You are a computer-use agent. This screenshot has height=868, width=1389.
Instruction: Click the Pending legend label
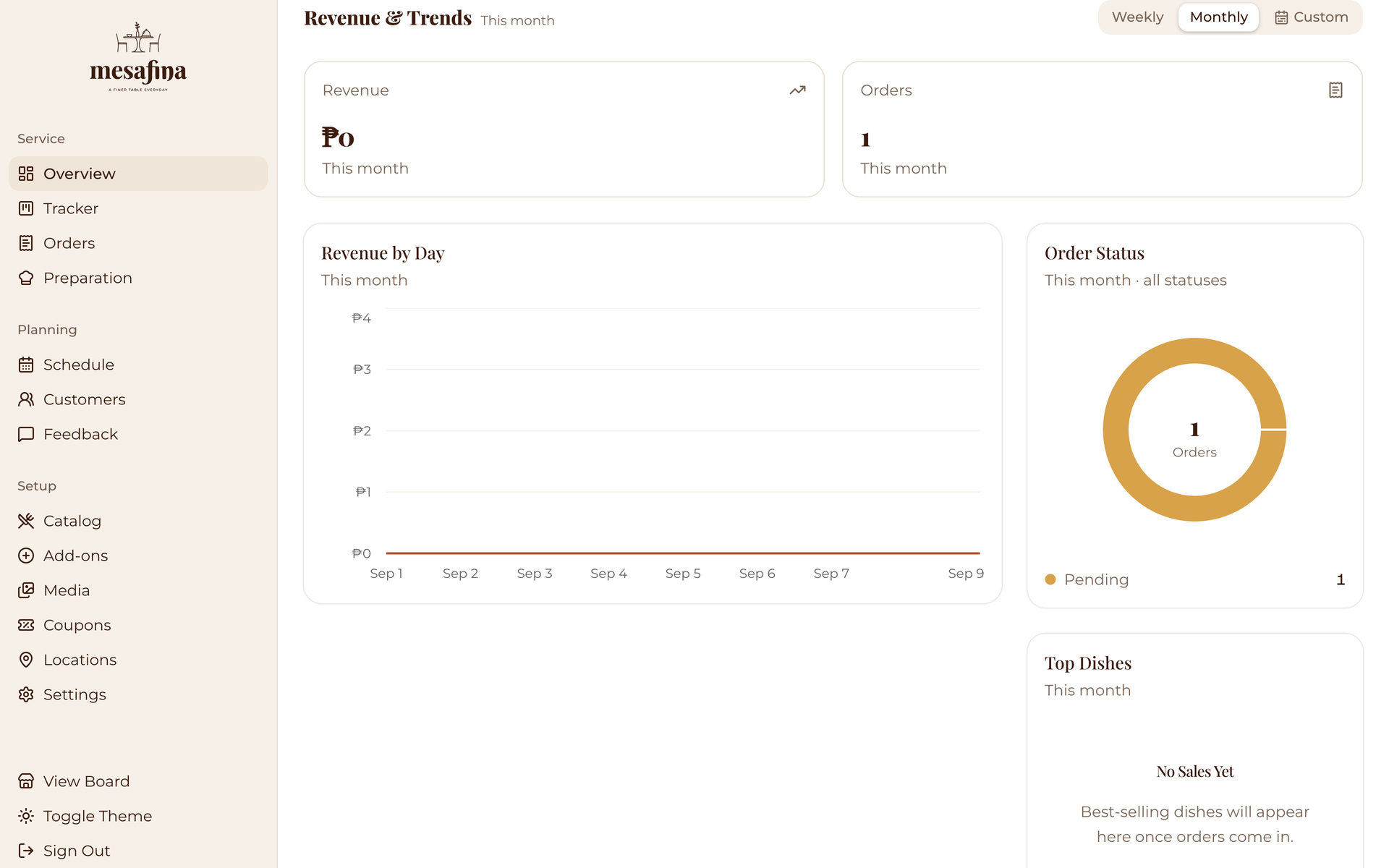[x=1096, y=579]
